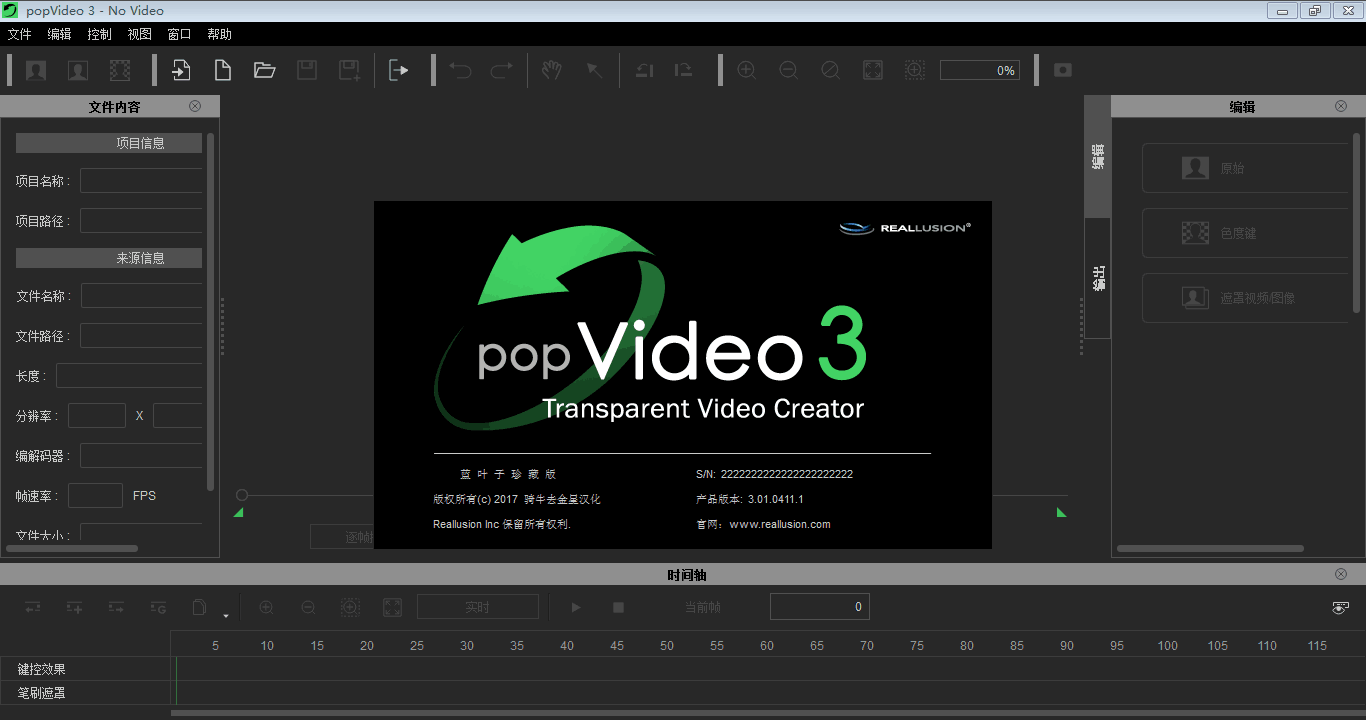This screenshot has width=1366, height=720.
Task: Click the 色度键 chroma key button
Action: pyautogui.click(x=1247, y=233)
